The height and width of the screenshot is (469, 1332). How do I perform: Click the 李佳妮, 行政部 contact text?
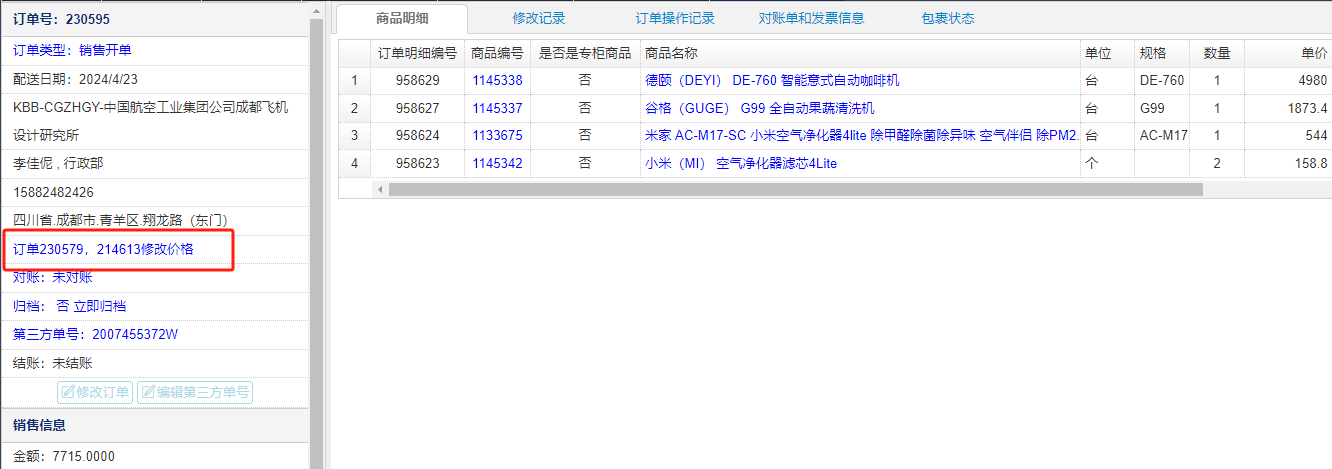[x=58, y=163]
